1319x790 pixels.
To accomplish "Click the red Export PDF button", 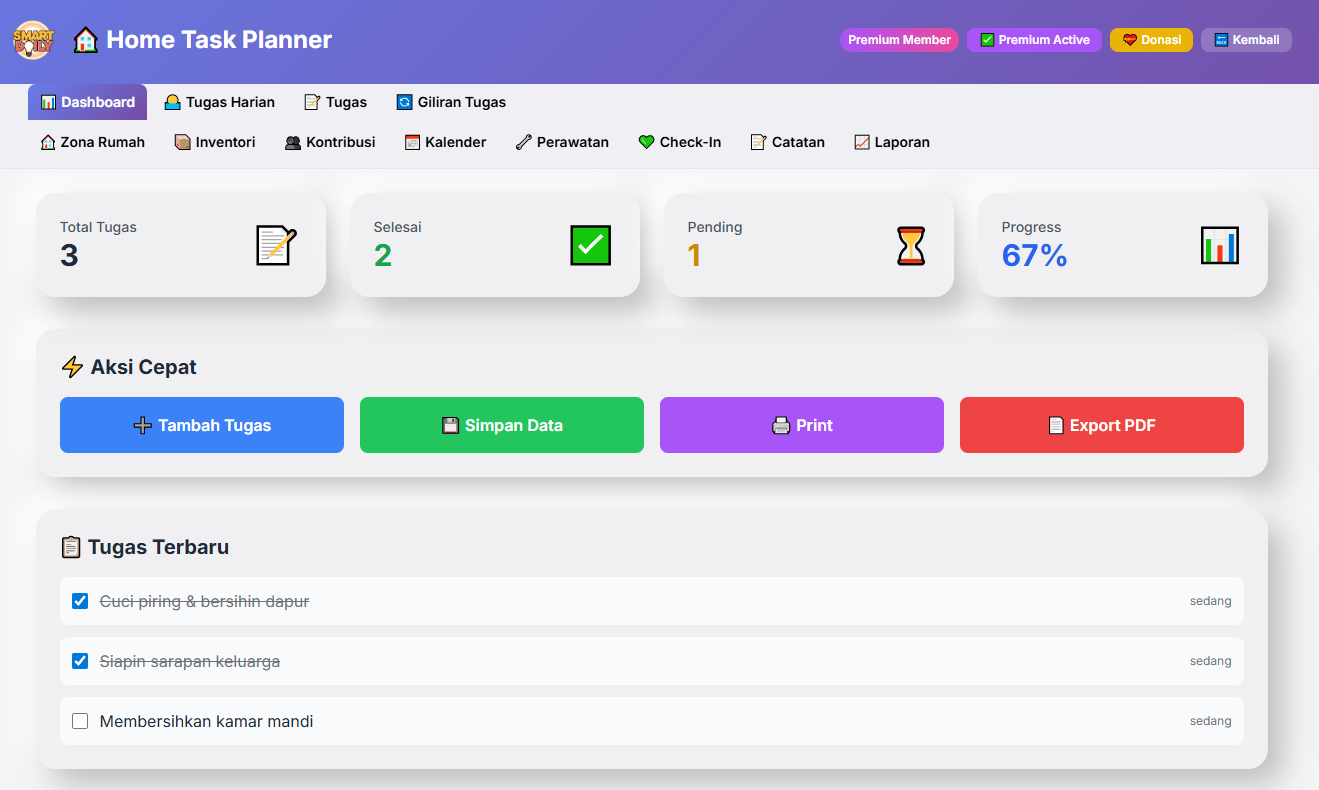I will (x=1101, y=425).
